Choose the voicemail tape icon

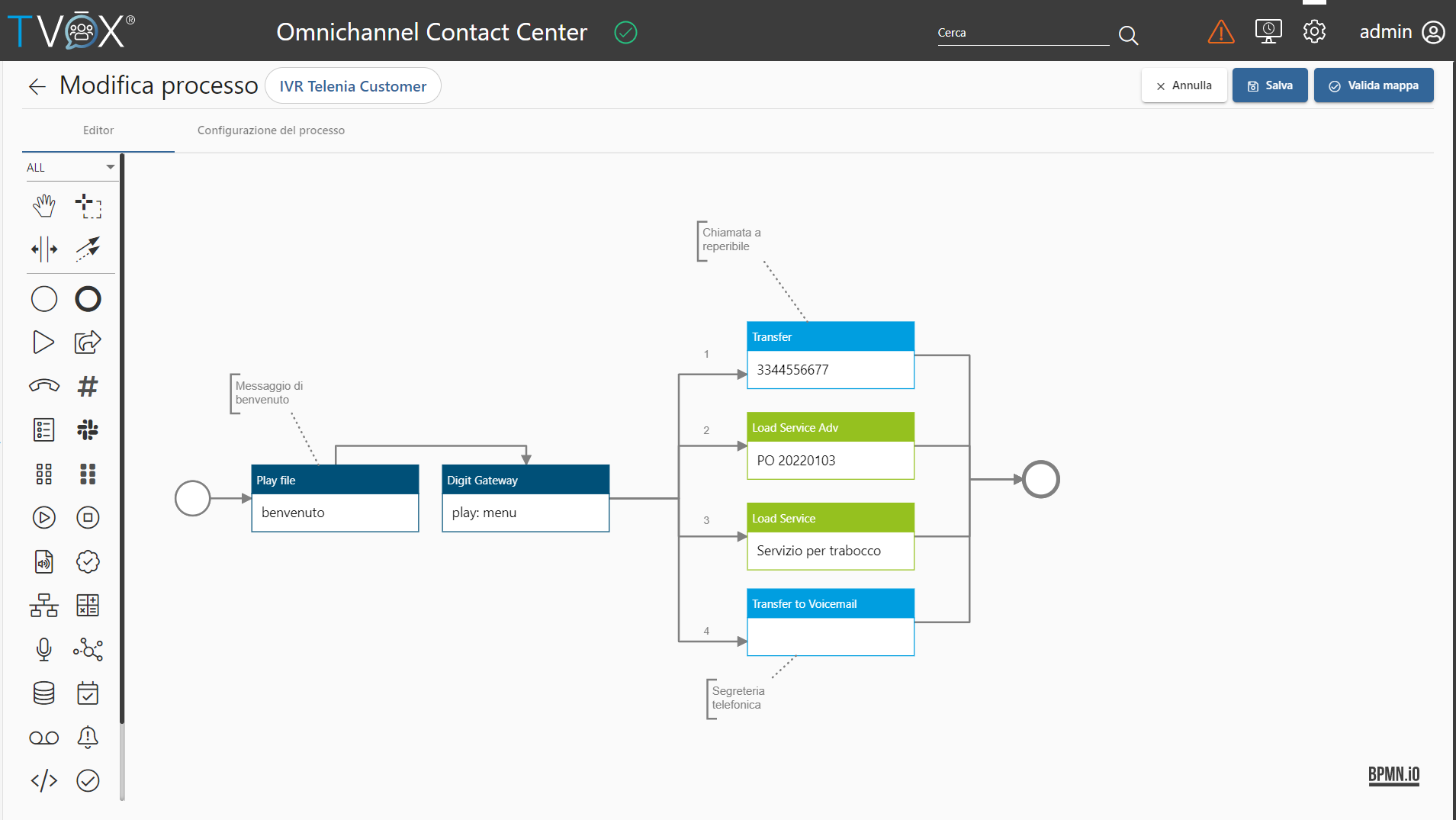pos(44,738)
